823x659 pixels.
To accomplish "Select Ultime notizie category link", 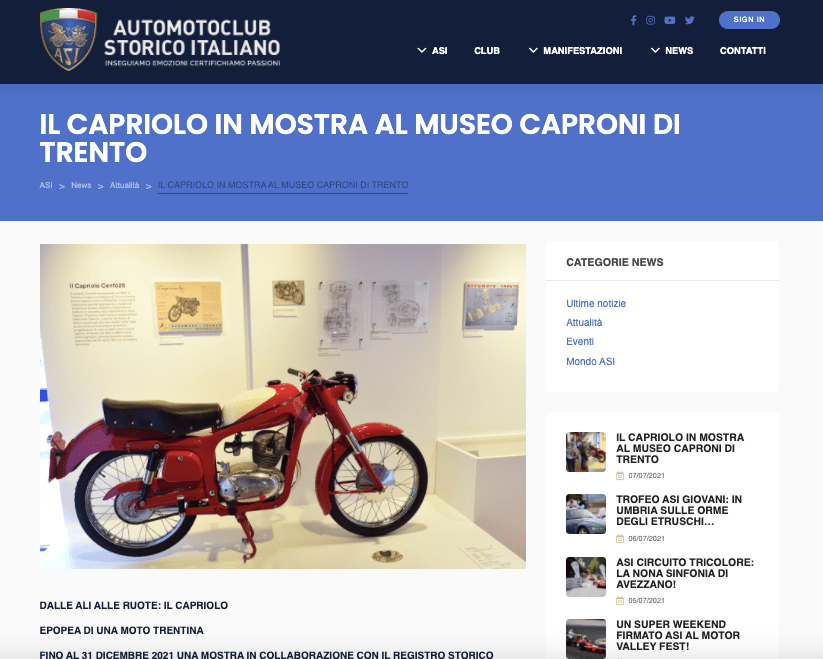I will (596, 303).
